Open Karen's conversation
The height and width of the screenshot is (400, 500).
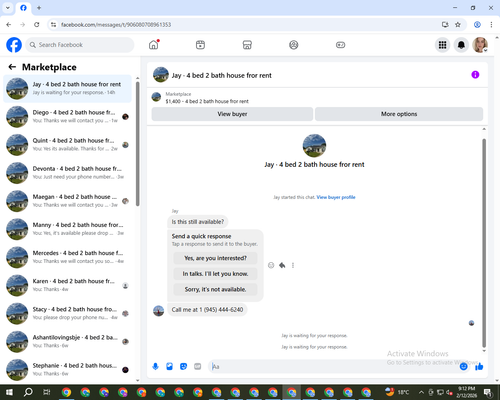(67, 285)
